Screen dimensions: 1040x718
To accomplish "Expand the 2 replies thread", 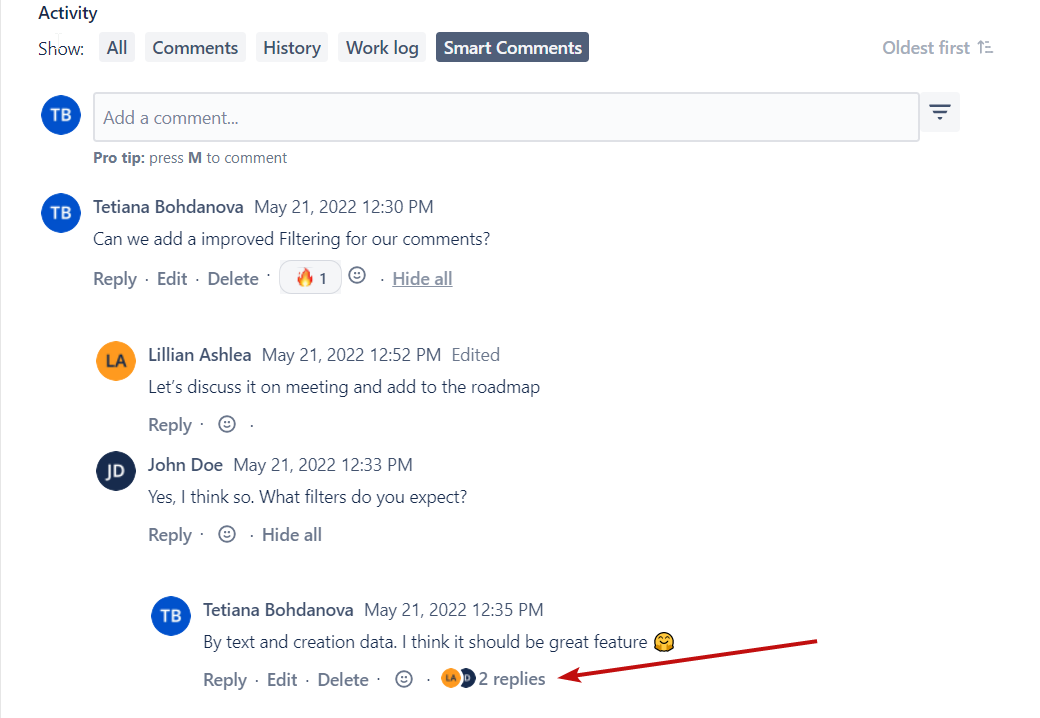I will [x=511, y=679].
